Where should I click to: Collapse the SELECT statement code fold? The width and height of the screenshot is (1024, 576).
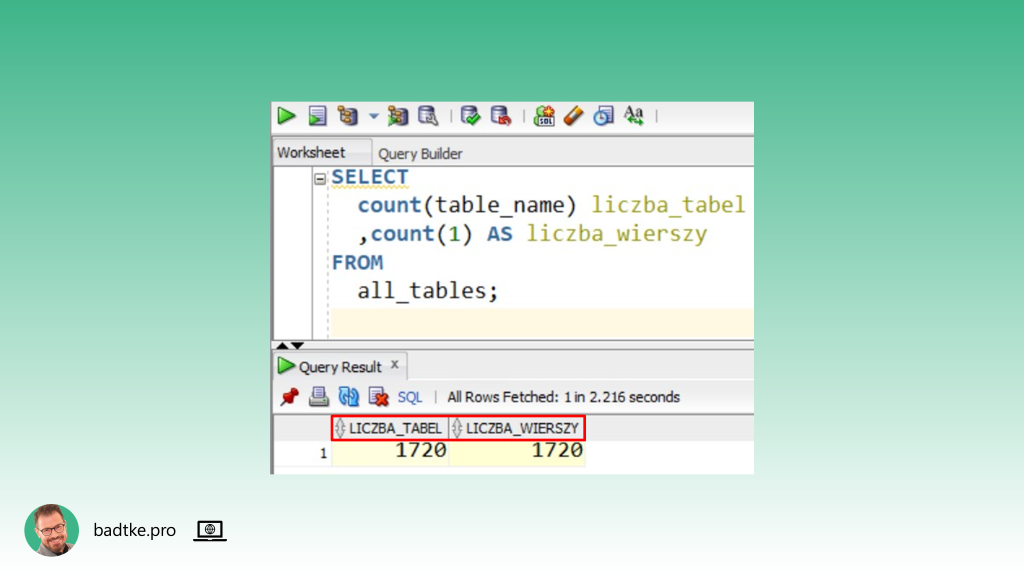click(320, 179)
